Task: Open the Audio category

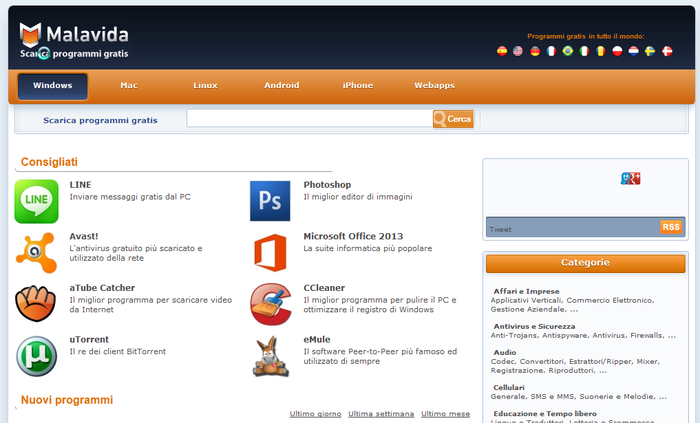Action: (x=504, y=352)
